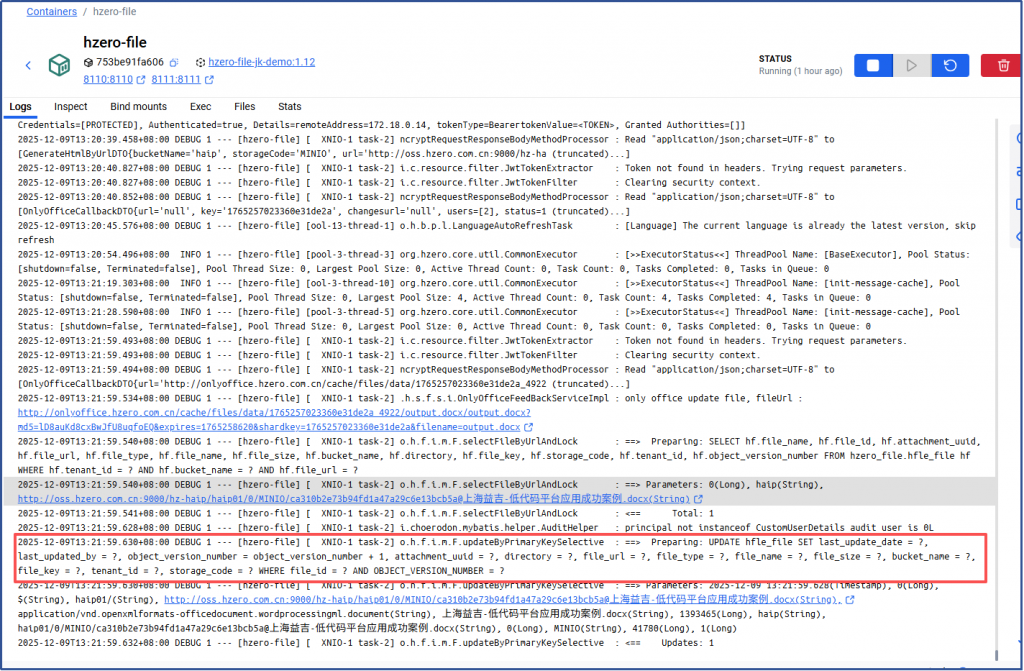Click the external-link icon beside port 8110:8110
This screenshot has height=671, width=1024.
pos(140,80)
